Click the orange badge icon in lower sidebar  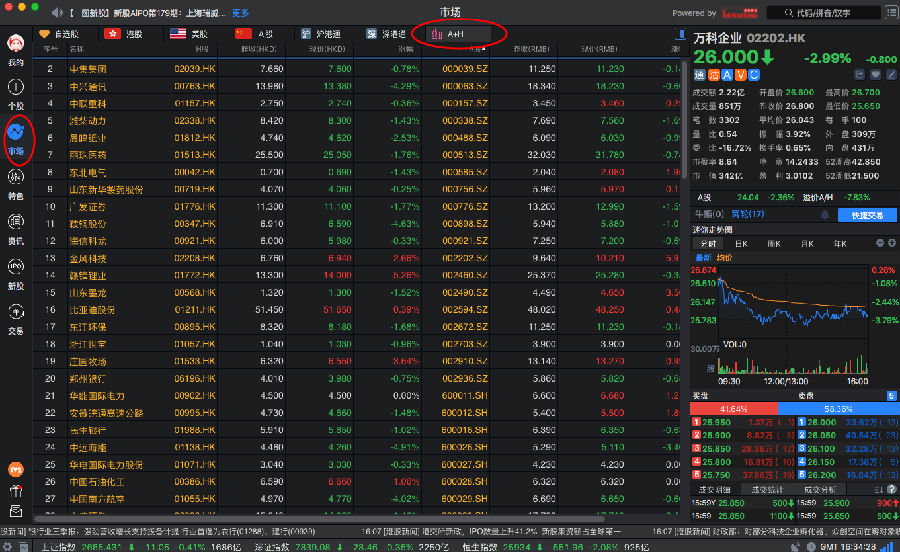[15, 469]
